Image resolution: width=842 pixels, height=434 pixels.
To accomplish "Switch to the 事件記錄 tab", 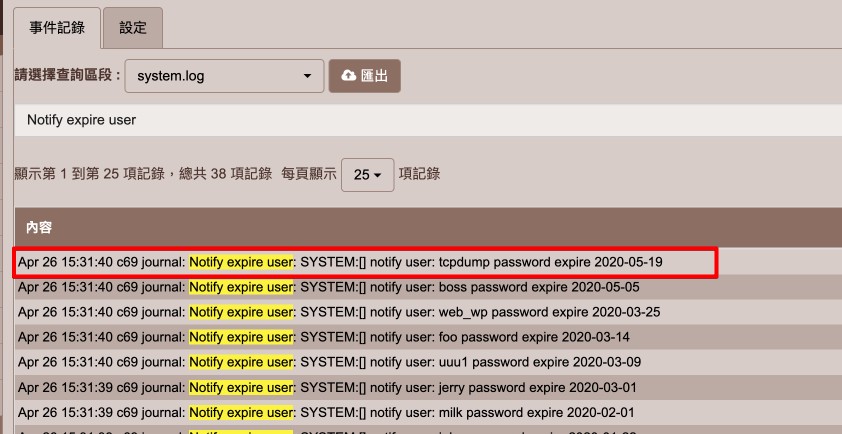I will [57, 27].
